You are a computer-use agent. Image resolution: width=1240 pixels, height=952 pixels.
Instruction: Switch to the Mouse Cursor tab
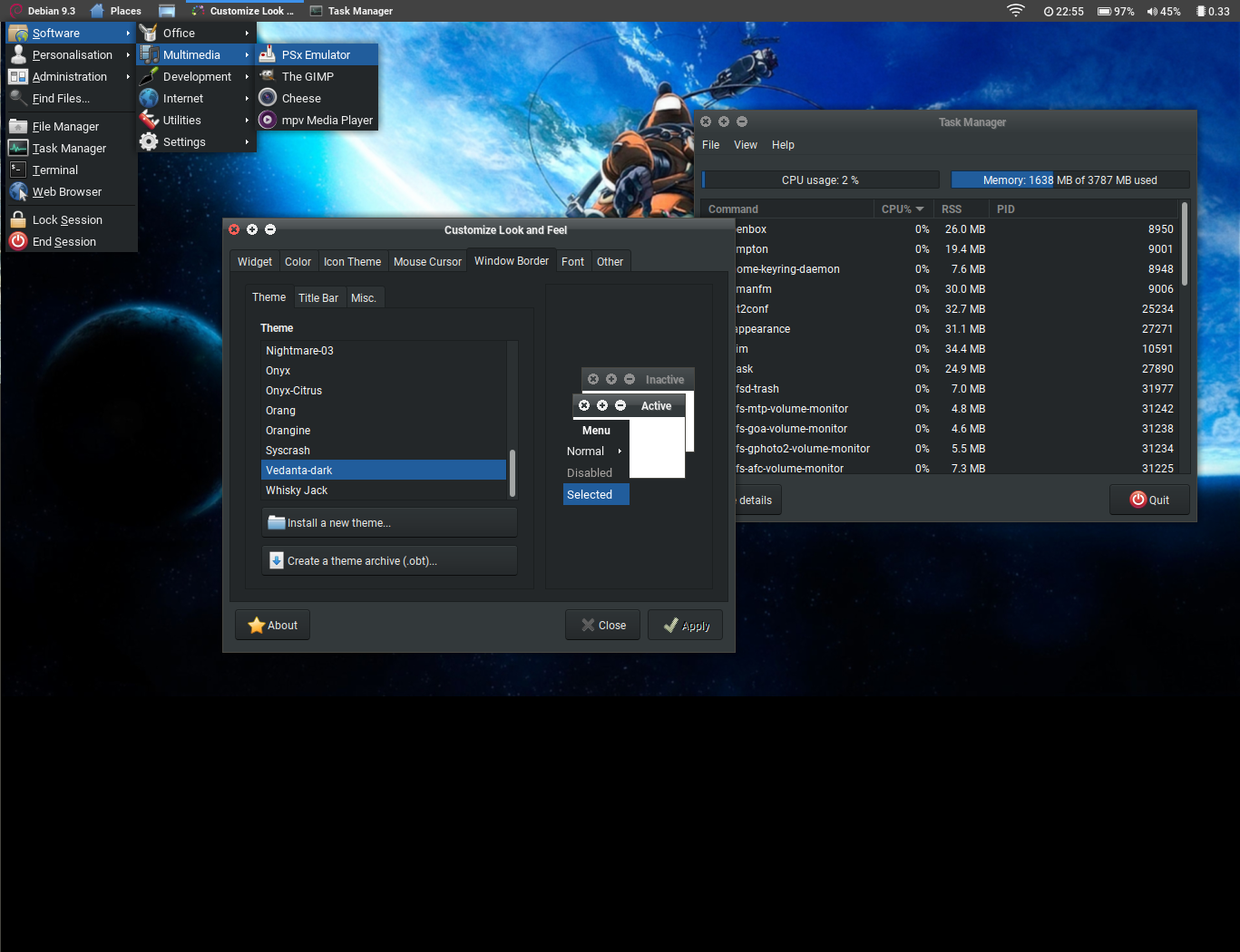[427, 261]
